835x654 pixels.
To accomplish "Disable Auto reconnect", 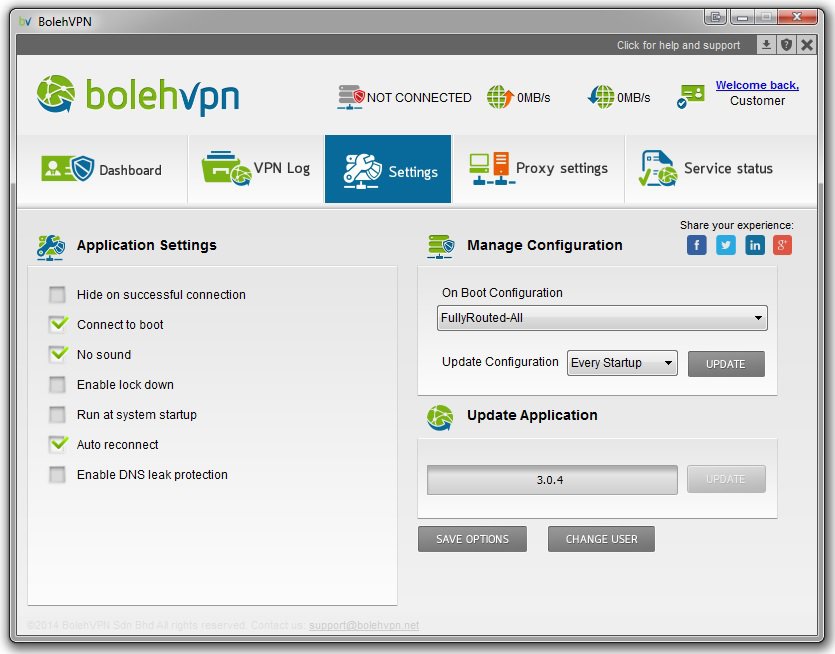I will tap(58, 444).
